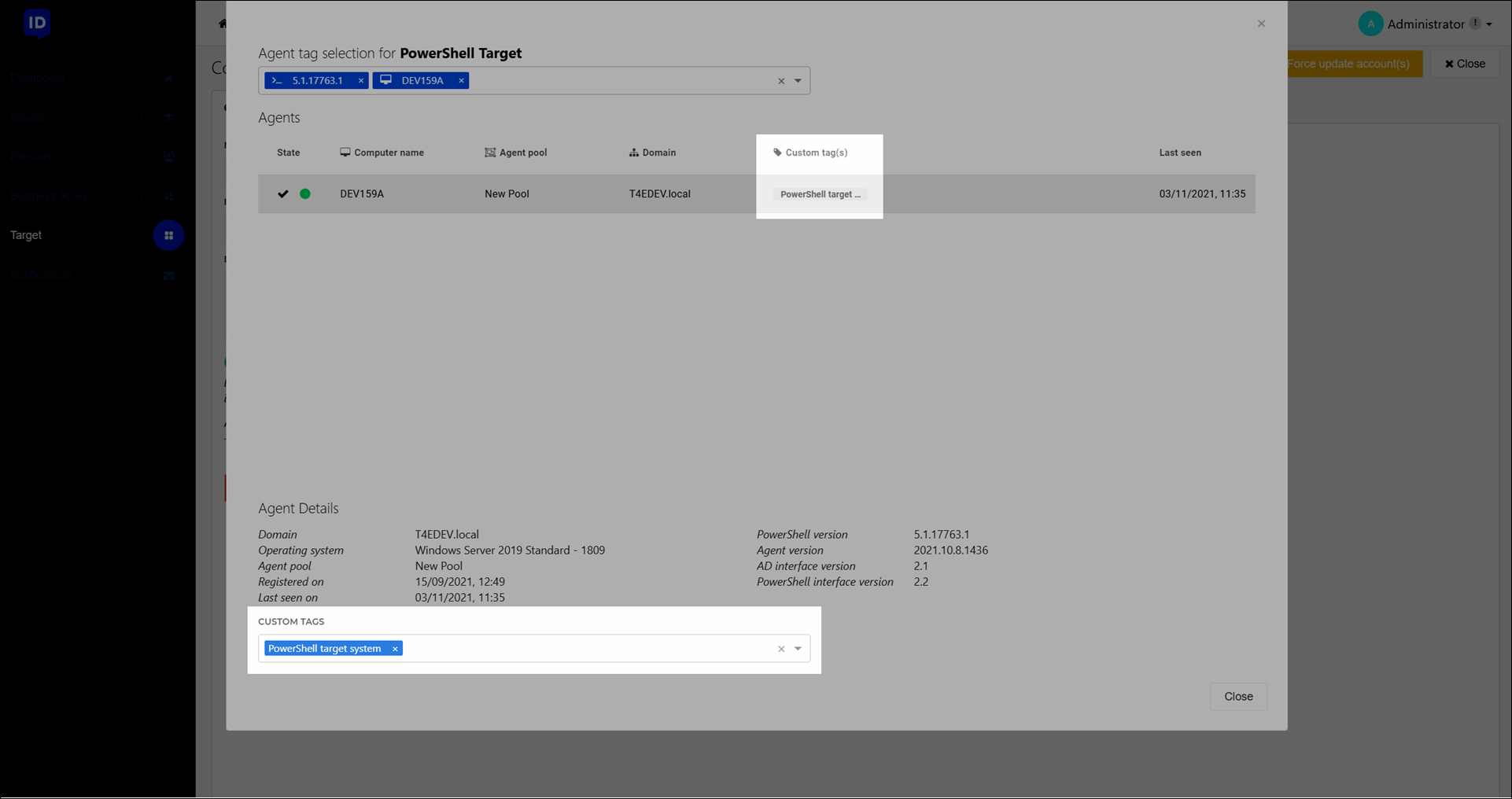
Task: Click the ID logo in sidebar
Action: click(37, 23)
